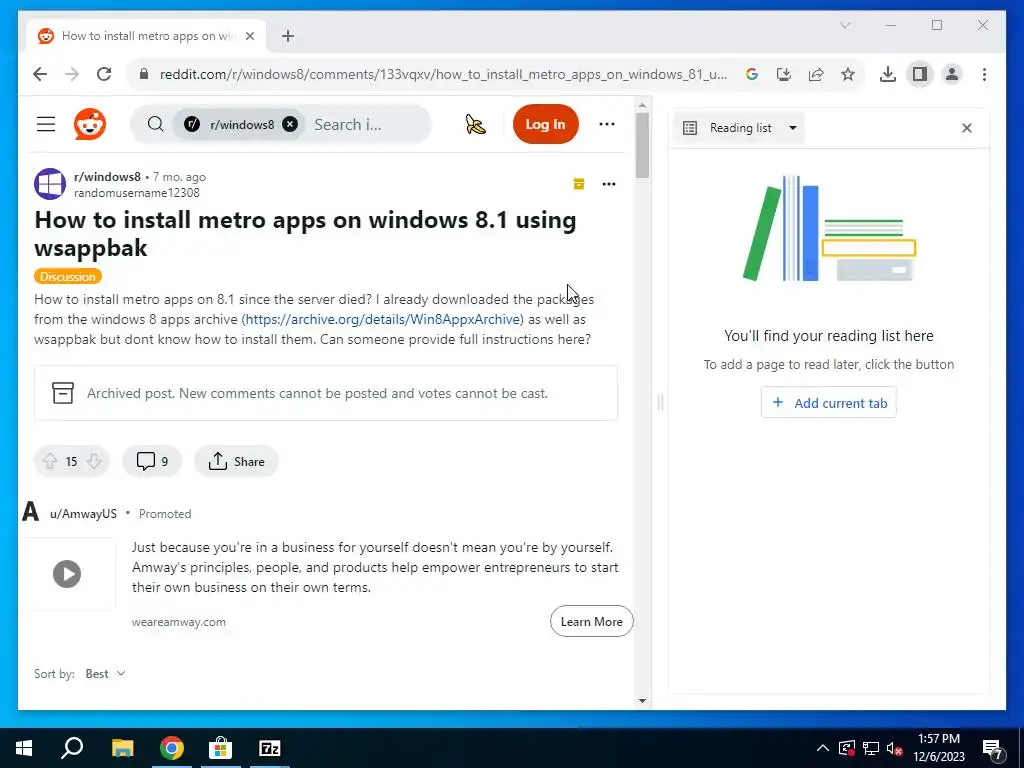
Task: Click the Log In button
Action: point(545,124)
